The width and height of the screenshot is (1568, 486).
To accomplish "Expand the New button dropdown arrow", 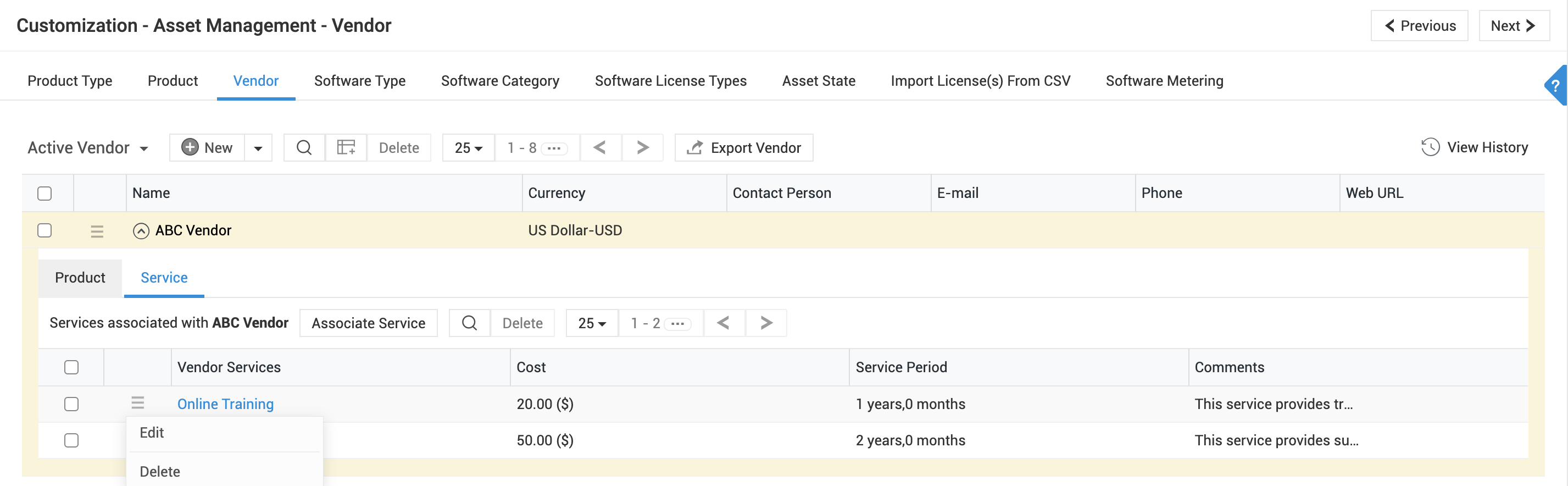I will pyautogui.click(x=258, y=148).
